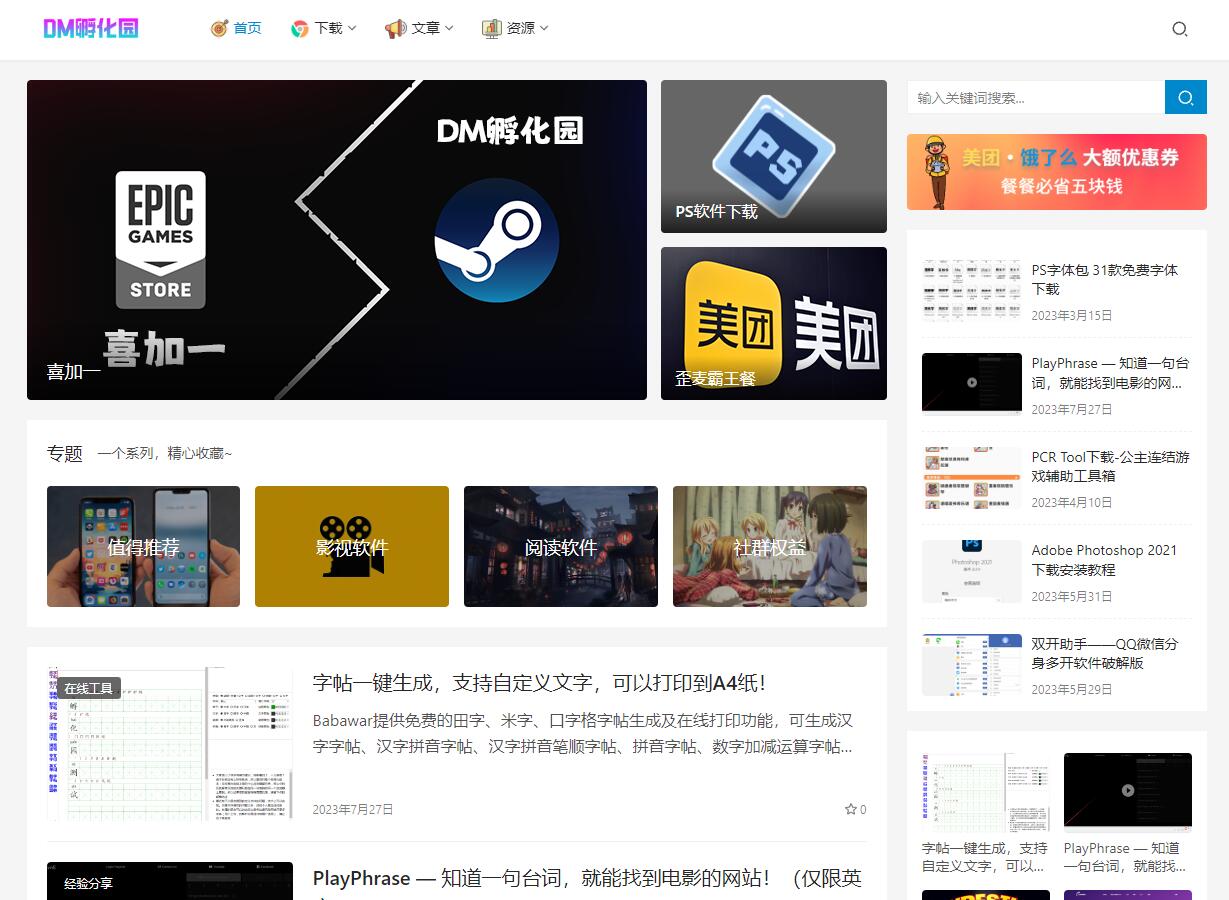Click the 专题 section heading
Viewport: 1229px width, 900px height.
click(65, 453)
